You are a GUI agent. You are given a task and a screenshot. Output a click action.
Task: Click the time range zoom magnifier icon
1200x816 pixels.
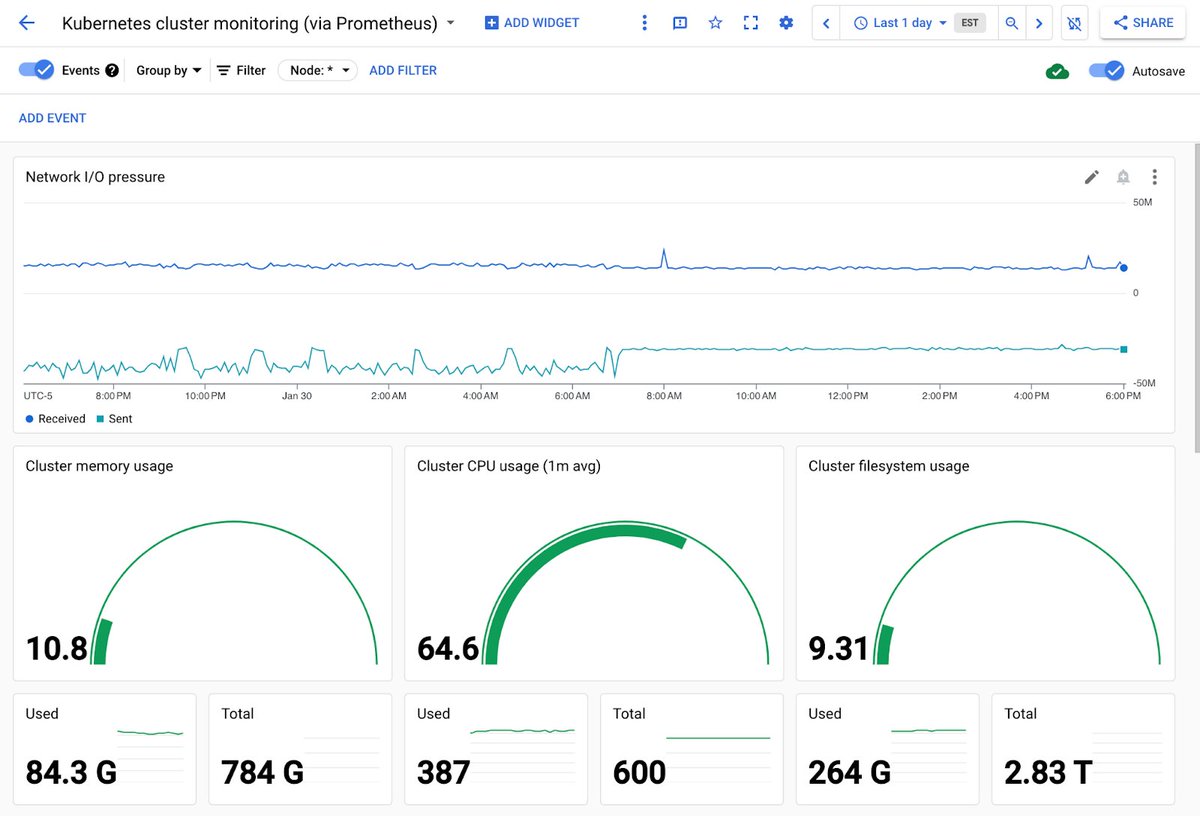(x=1012, y=23)
